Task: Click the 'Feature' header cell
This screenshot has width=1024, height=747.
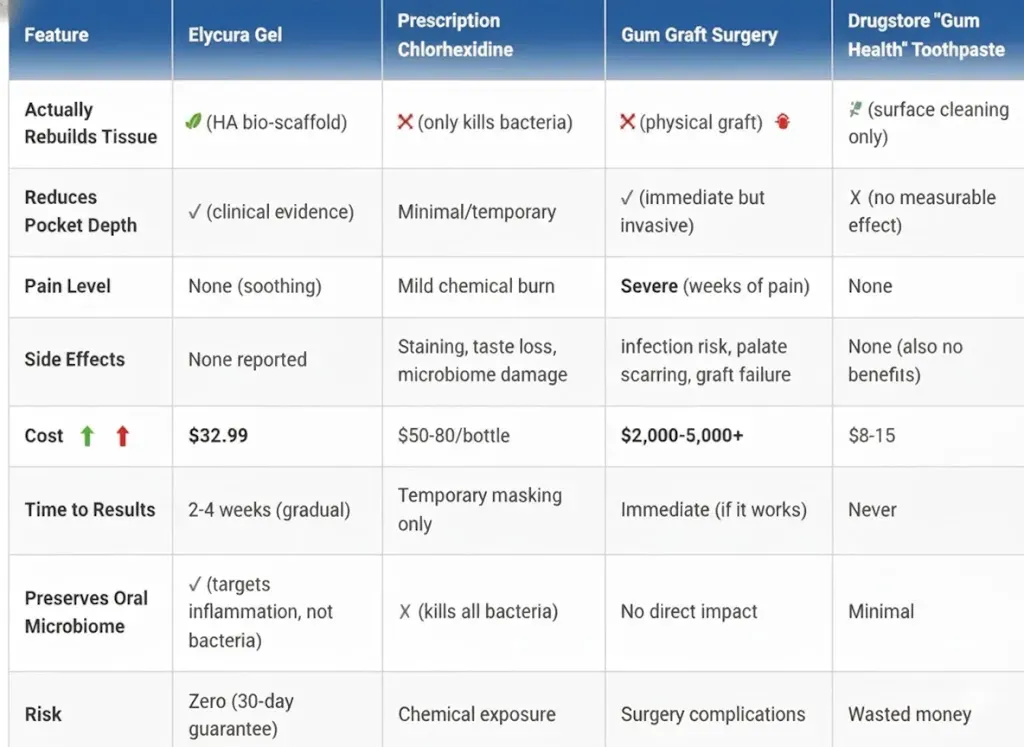Action: tap(55, 35)
